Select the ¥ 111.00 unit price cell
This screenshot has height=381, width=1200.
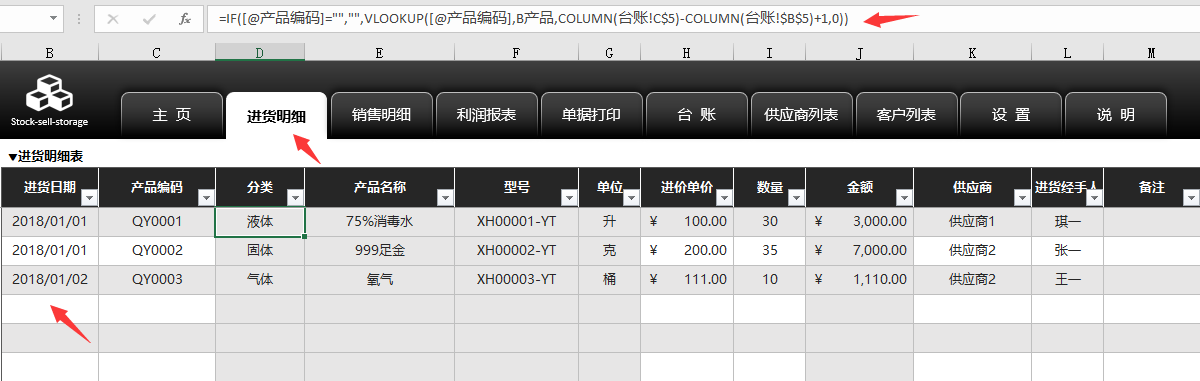[x=686, y=279]
